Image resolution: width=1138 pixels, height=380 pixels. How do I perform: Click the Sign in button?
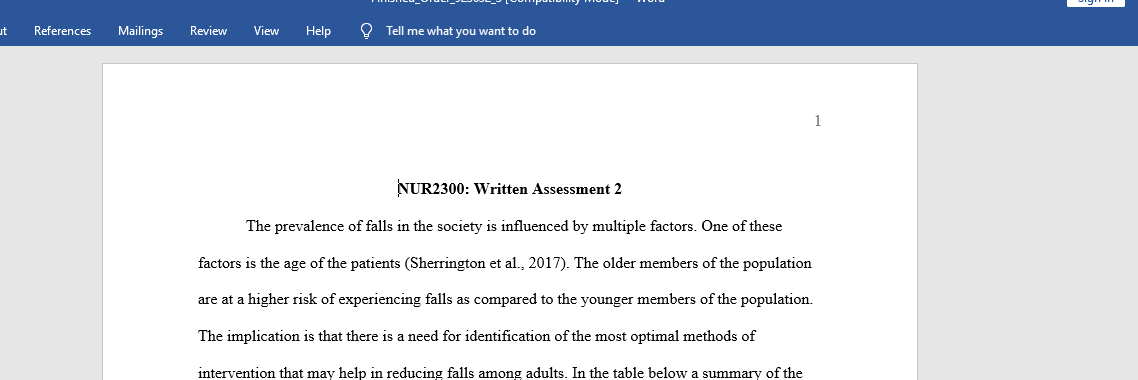coord(1095,2)
